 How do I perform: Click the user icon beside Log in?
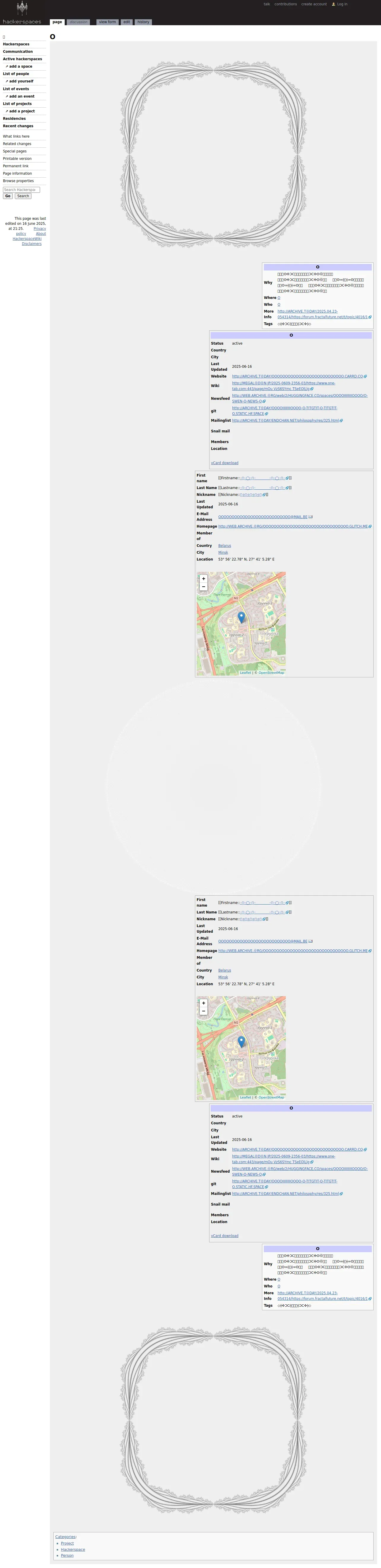[334, 4]
